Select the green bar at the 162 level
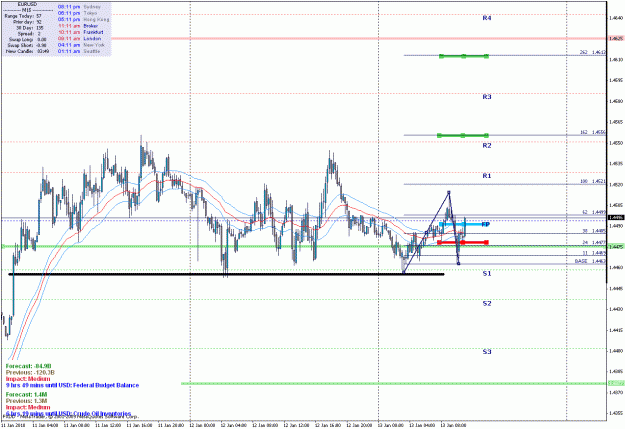The height and width of the screenshot is (429, 625). point(463,136)
